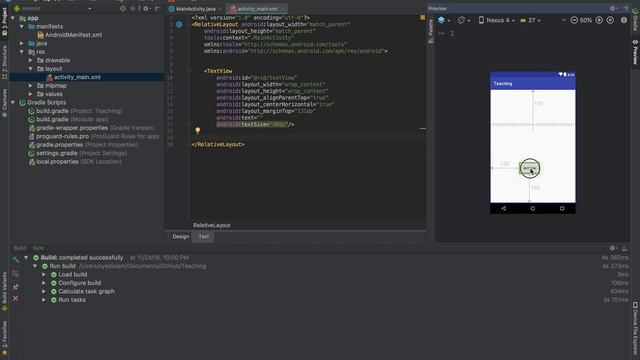Viewport: 640px width, 360px height.
Task: Open build.gradle (Module: app)
Action: pyautogui.click(x=68, y=120)
